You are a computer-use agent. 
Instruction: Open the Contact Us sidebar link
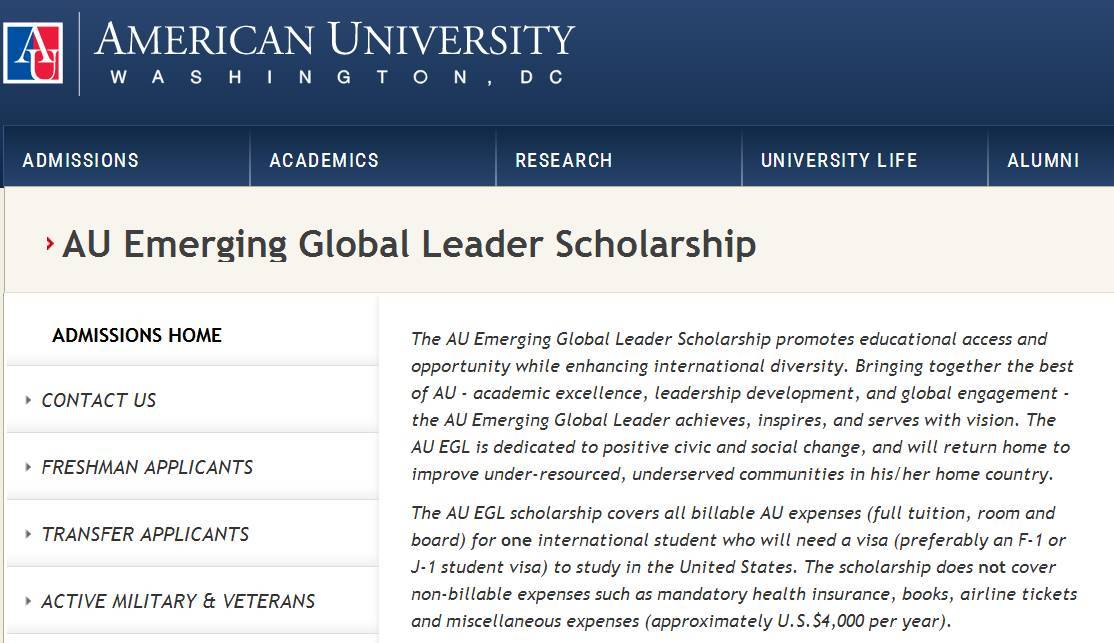[x=99, y=401]
